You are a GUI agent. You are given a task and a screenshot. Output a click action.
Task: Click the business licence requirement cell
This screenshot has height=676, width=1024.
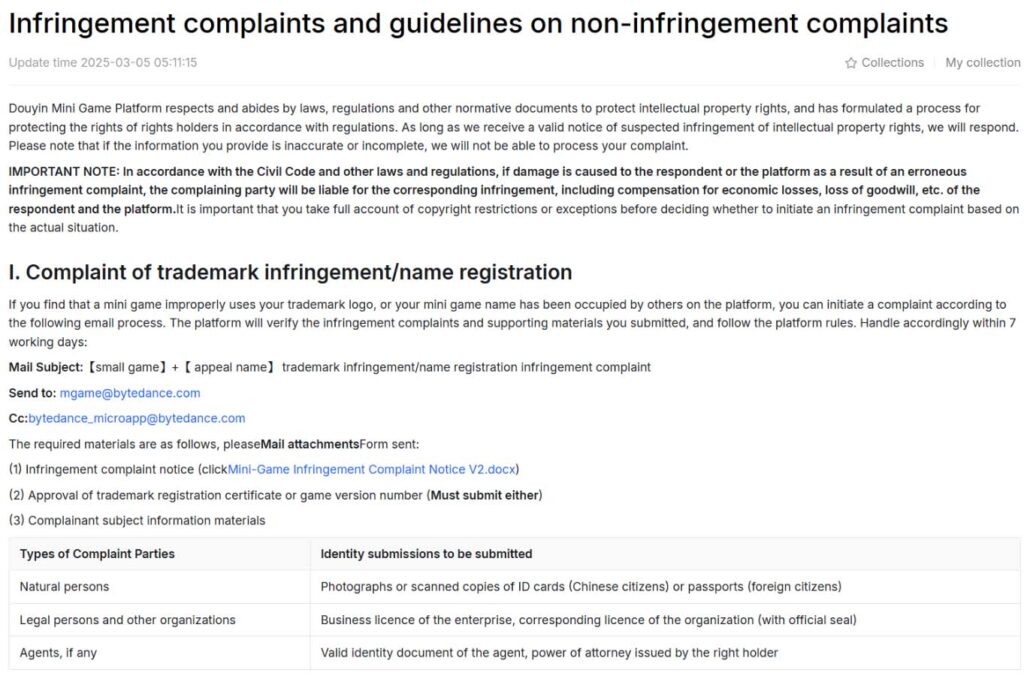pyautogui.click(x=665, y=620)
